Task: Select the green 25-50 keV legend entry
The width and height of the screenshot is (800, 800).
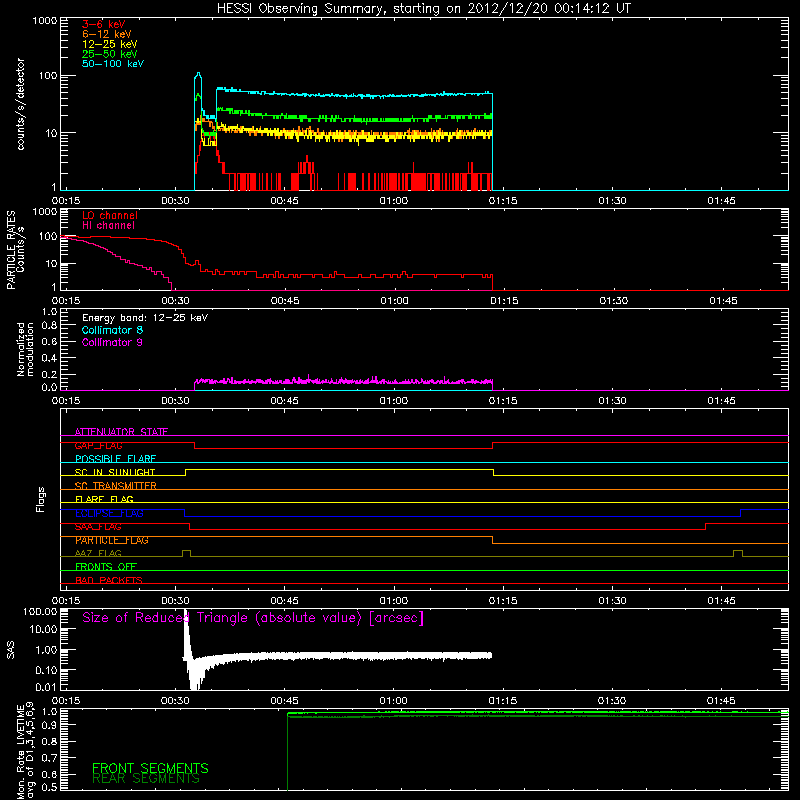Action: tap(110, 54)
